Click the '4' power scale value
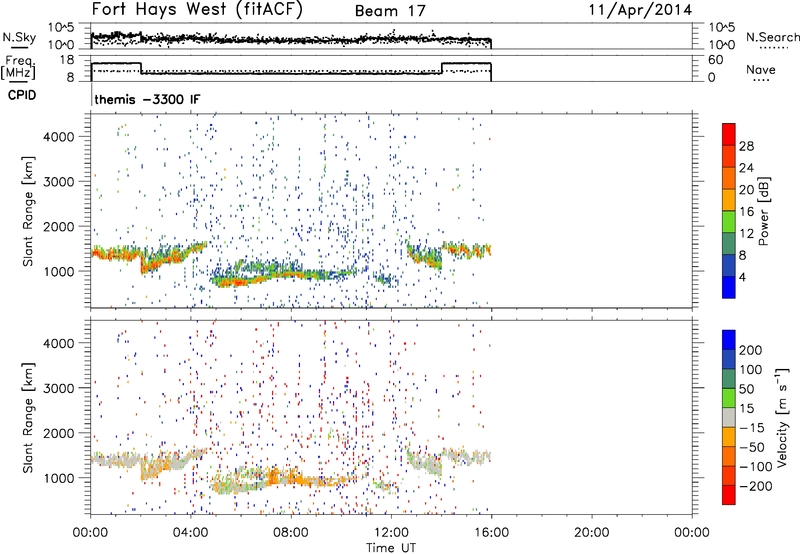The width and height of the screenshot is (800, 554). coord(742,277)
